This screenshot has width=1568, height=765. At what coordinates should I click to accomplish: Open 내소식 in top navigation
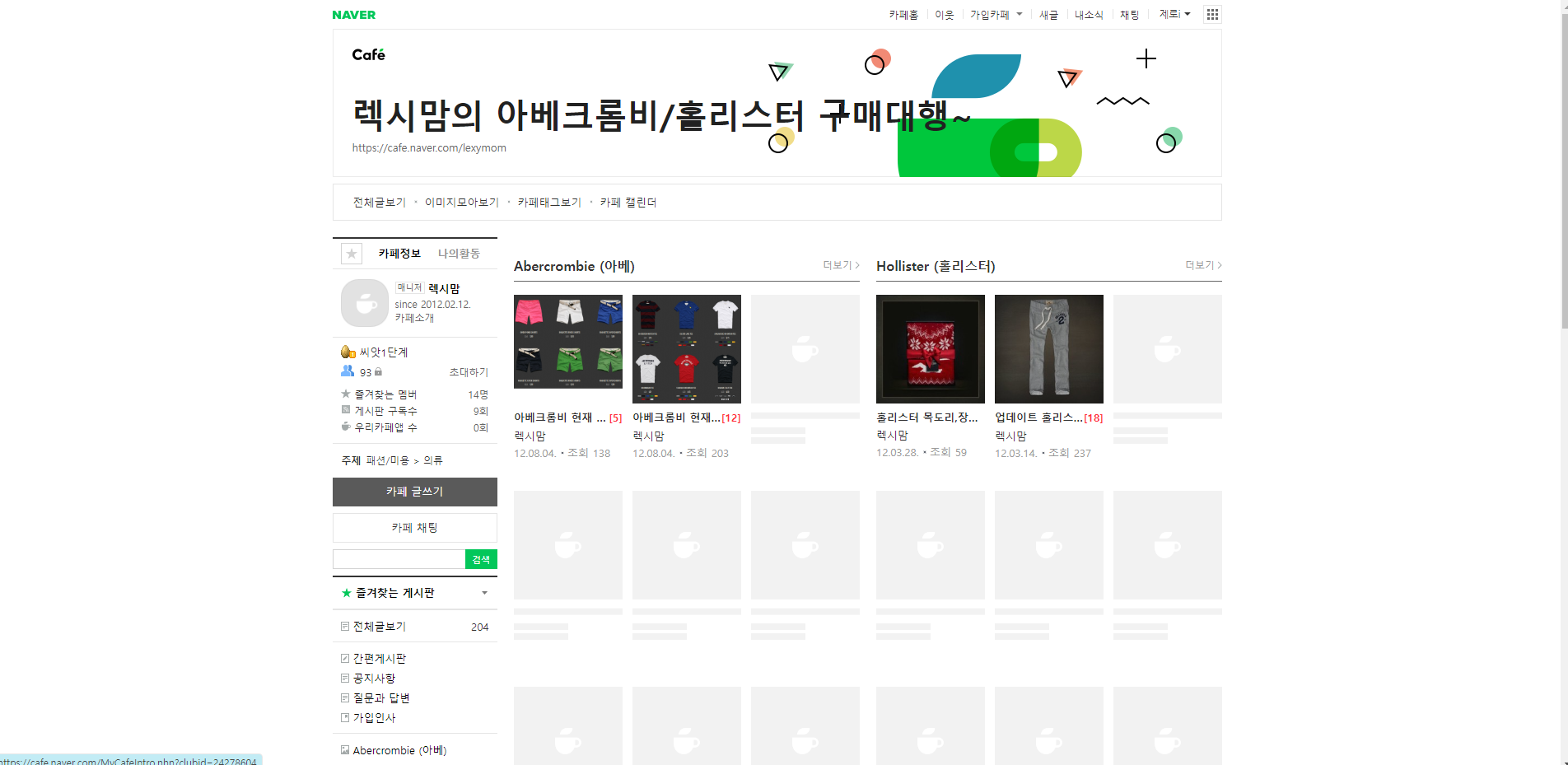pos(1089,15)
